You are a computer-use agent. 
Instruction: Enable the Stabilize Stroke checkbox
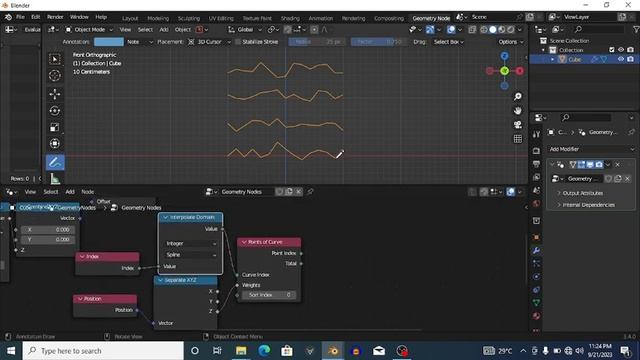click(238, 42)
